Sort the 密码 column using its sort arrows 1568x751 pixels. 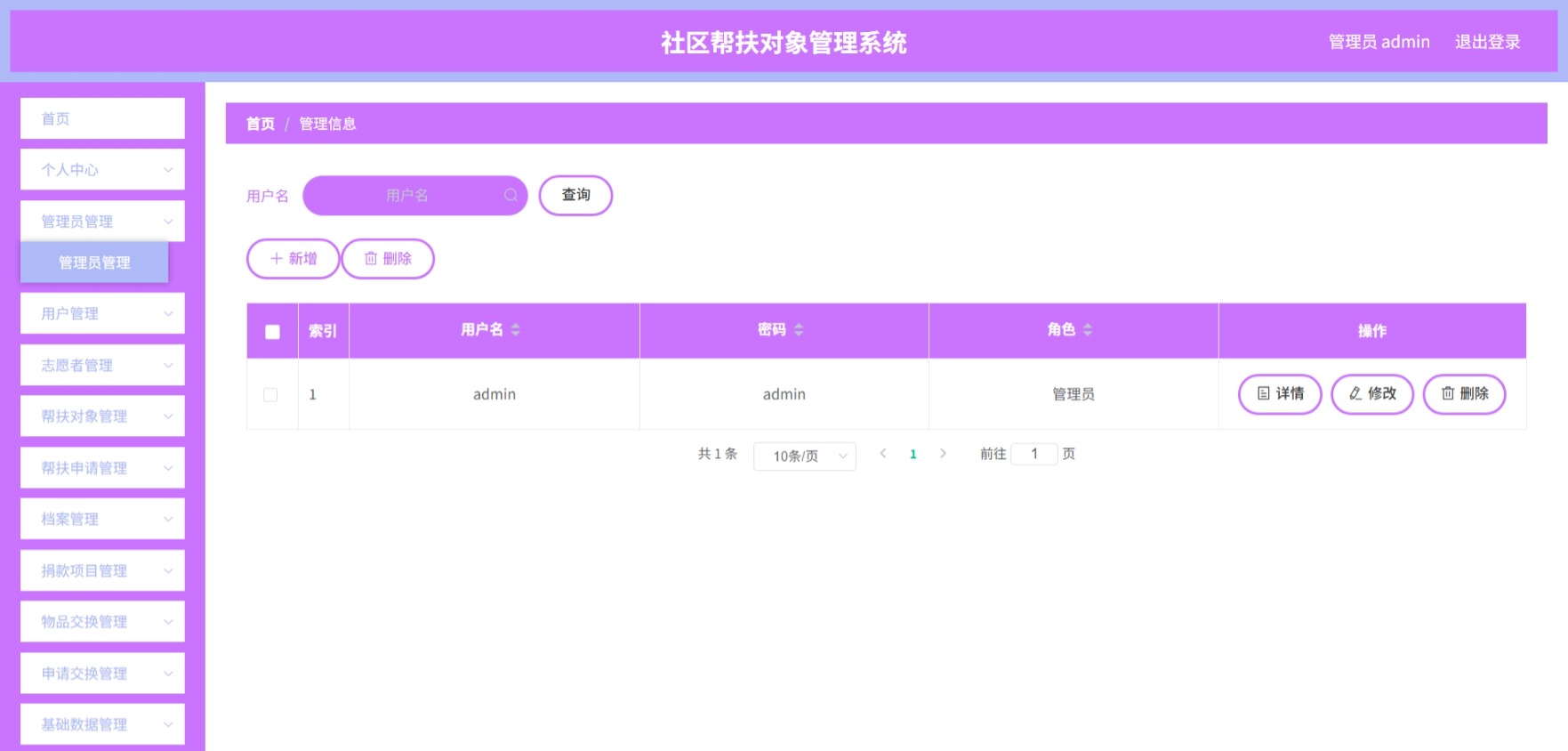coord(799,330)
